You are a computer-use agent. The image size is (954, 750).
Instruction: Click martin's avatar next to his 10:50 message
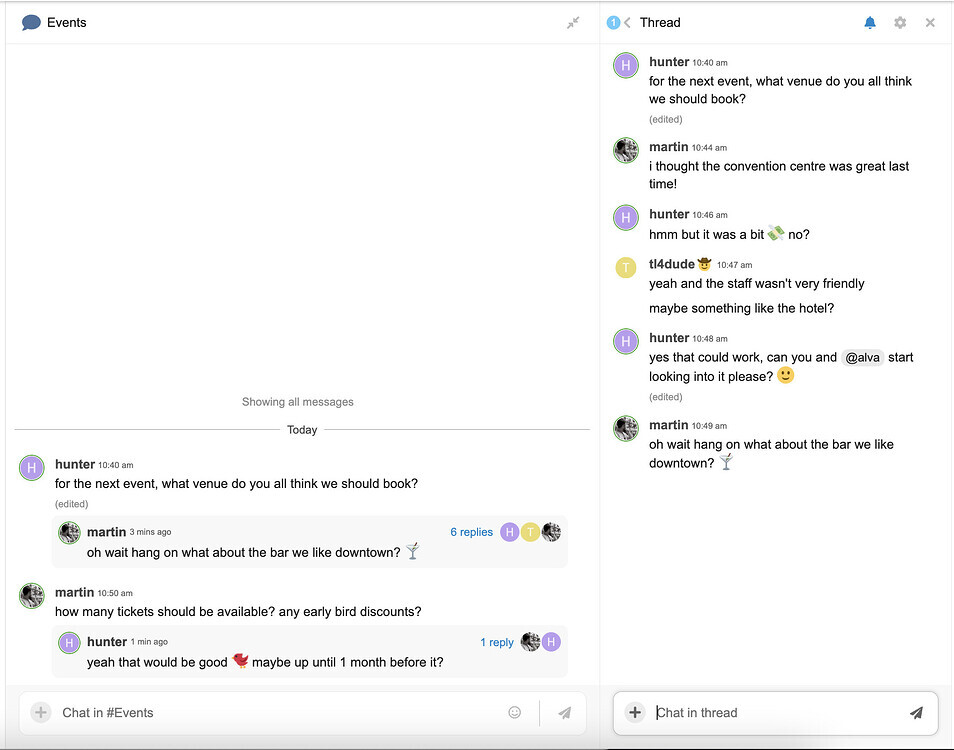(31, 596)
